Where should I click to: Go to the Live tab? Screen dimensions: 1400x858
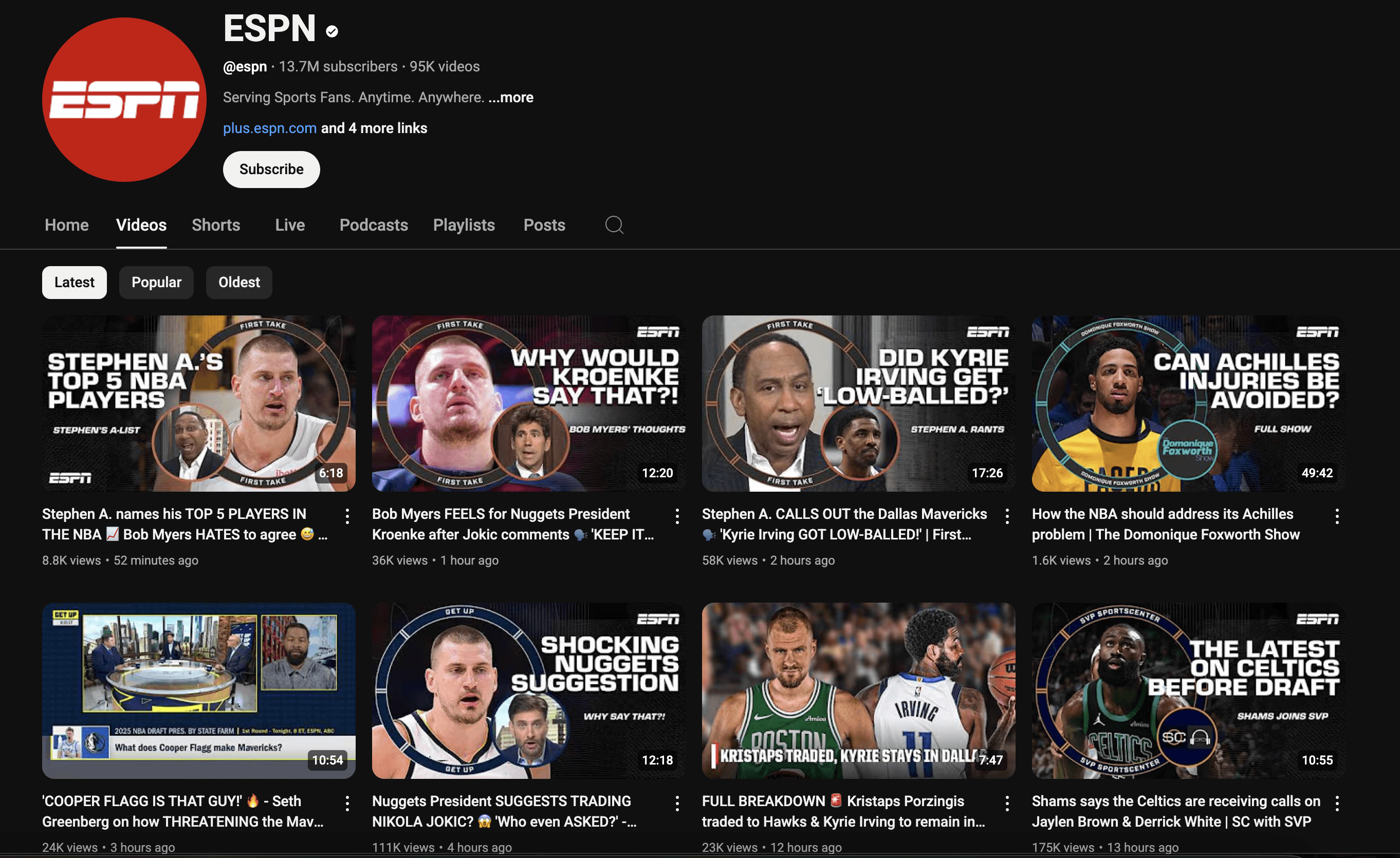click(290, 225)
